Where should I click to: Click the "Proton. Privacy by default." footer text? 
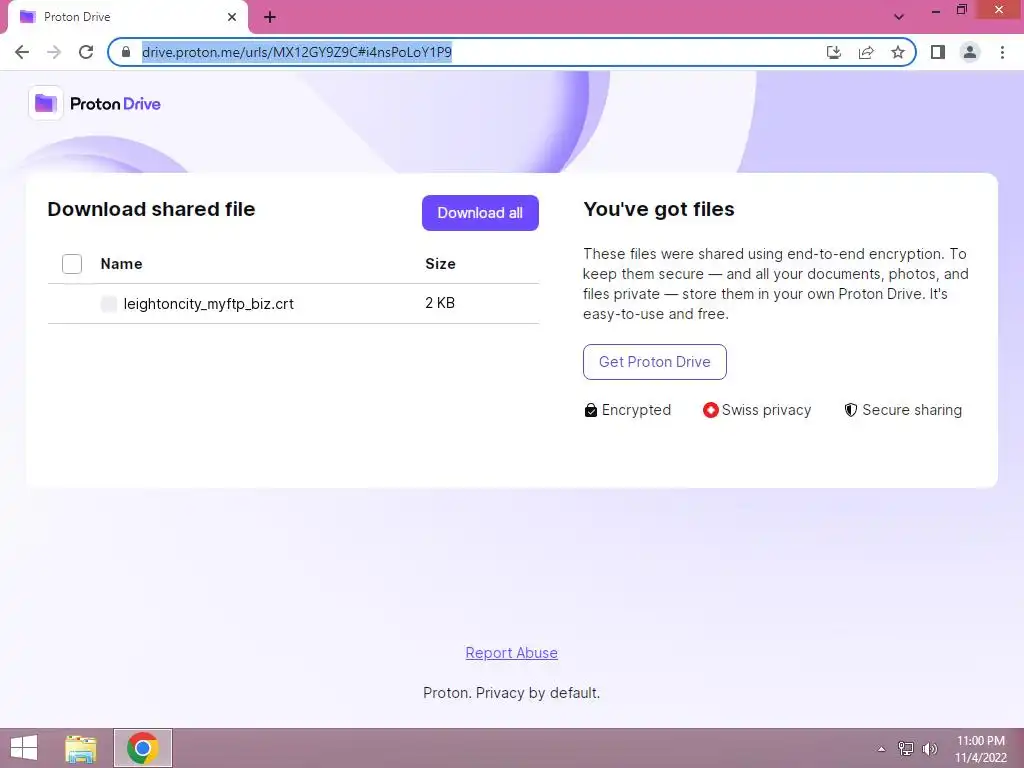click(511, 693)
